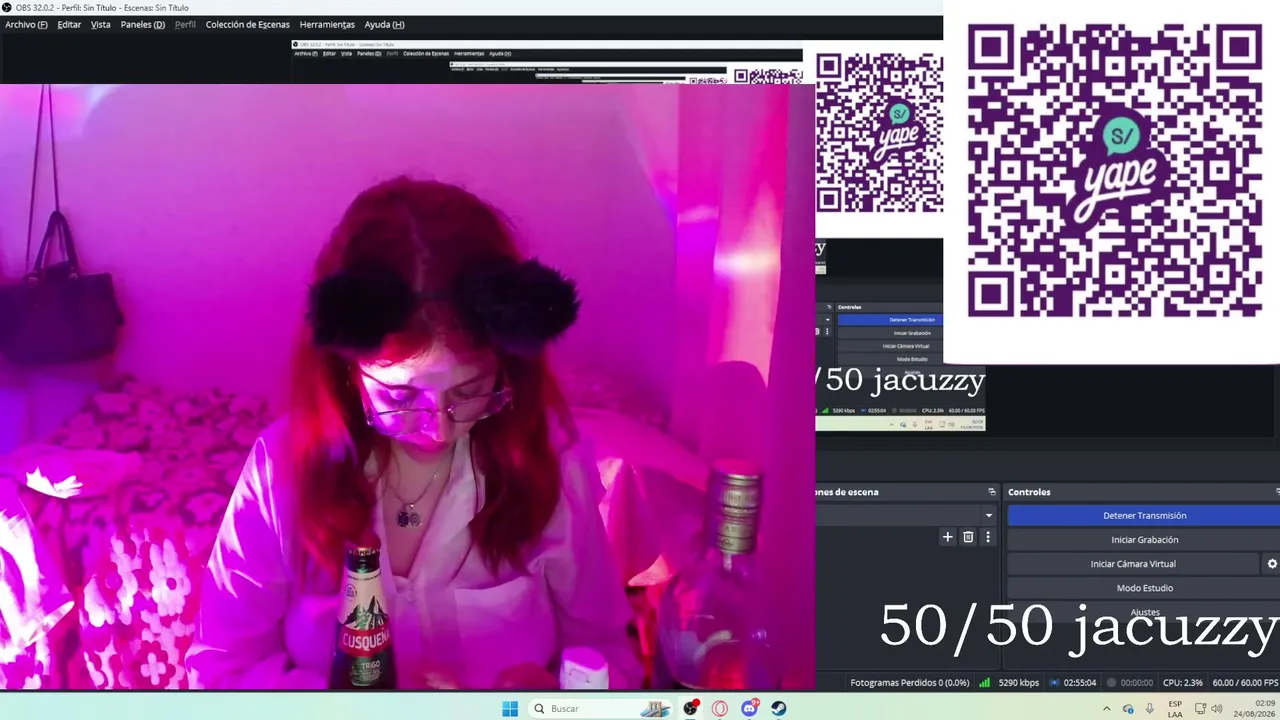
Task: Click the 5290 kbps bitrate readout
Action: point(1018,683)
